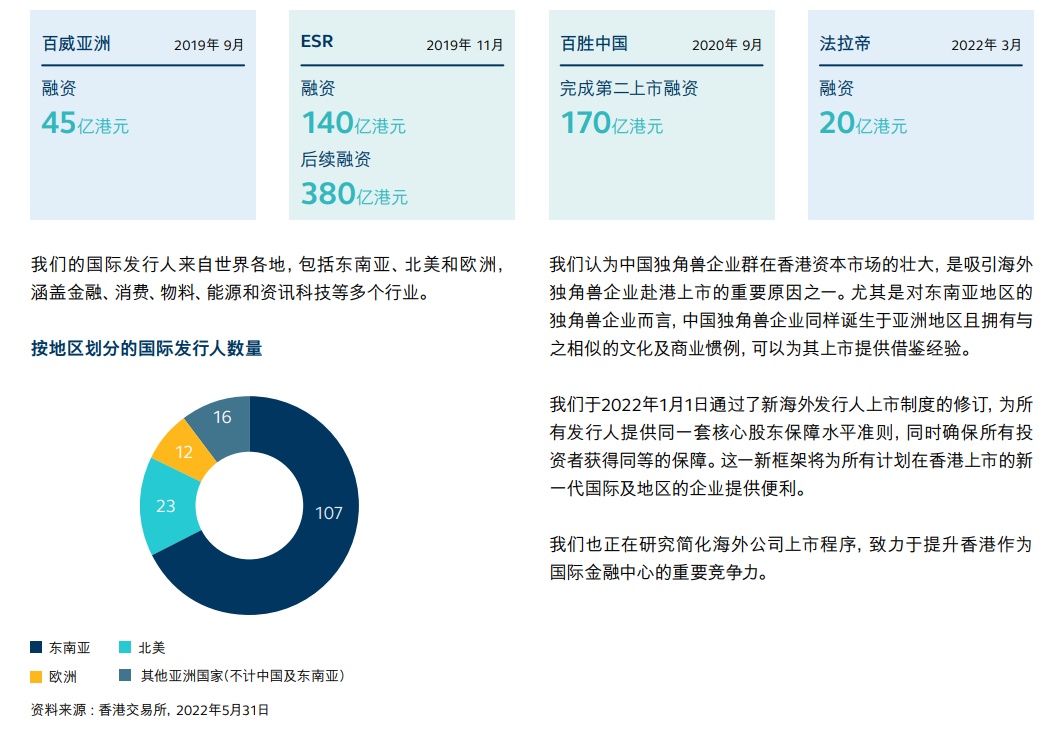
Task: Click the 融资 label in 百威亚洲 card
Action: (x=59, y=89)
